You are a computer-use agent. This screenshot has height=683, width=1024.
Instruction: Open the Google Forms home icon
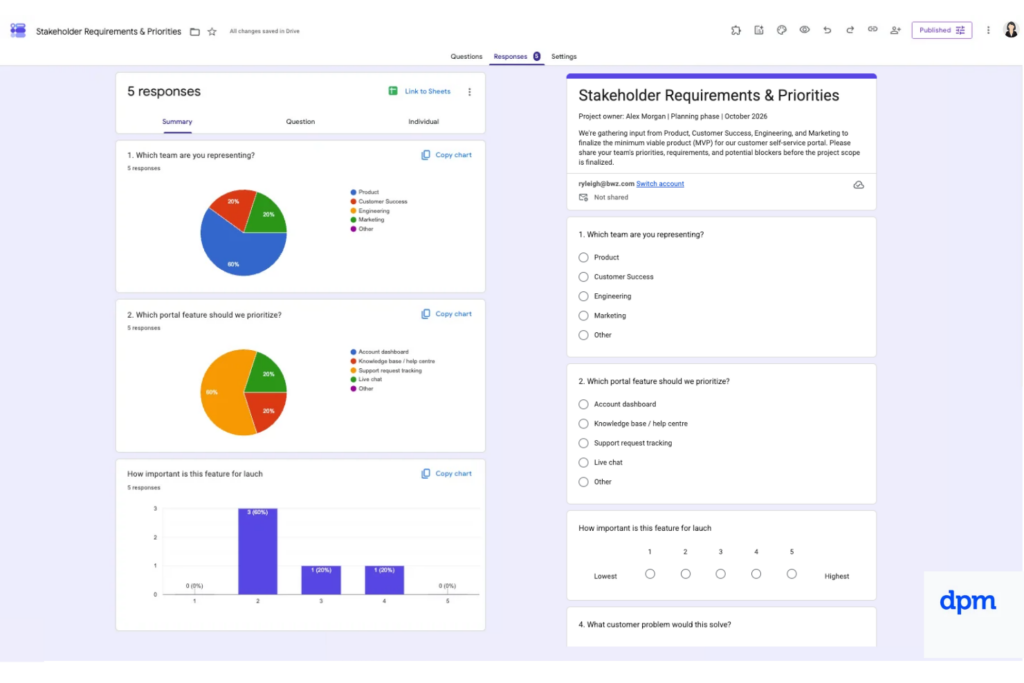18,31
